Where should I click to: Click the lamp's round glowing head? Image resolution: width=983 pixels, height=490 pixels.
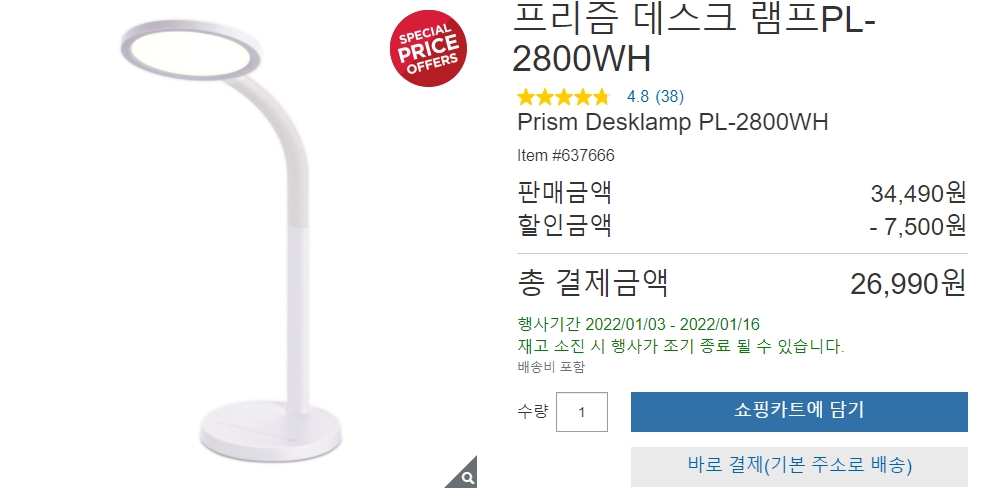click(x=191, y=50)
